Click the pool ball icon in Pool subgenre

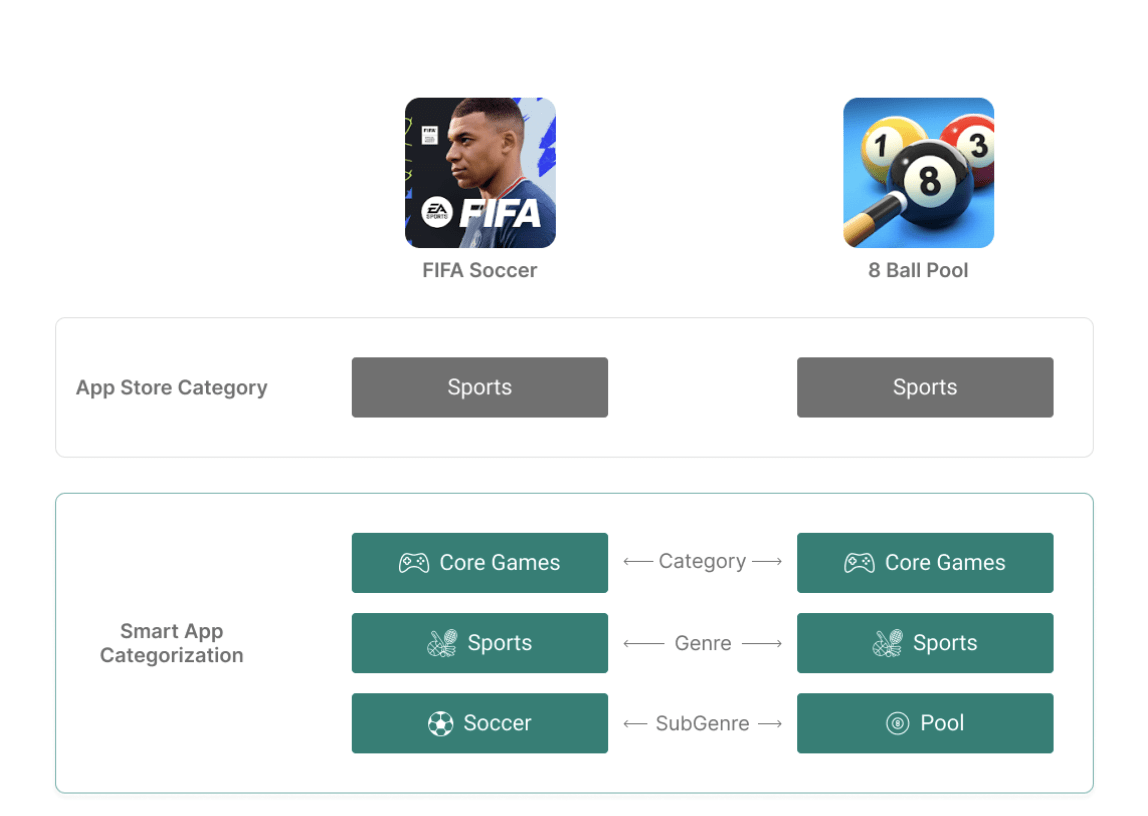(898, 724)
